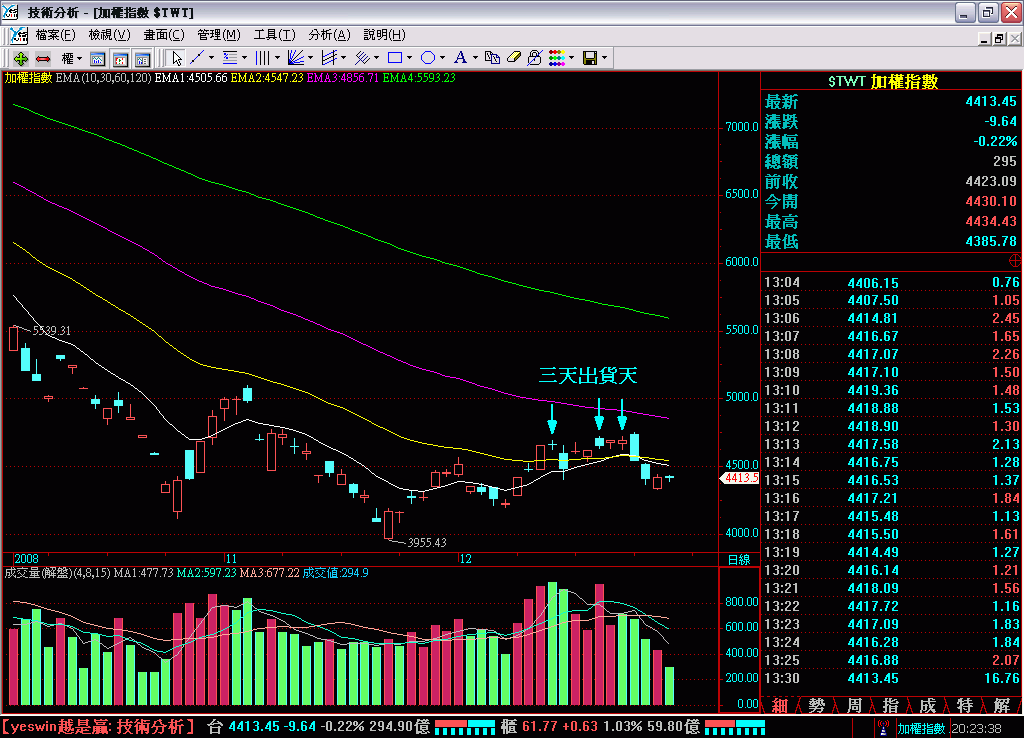Viewport: 1024px width, 738px height.
Task: Click the green four-arrow move icon
Action: [x=20, y=58]
